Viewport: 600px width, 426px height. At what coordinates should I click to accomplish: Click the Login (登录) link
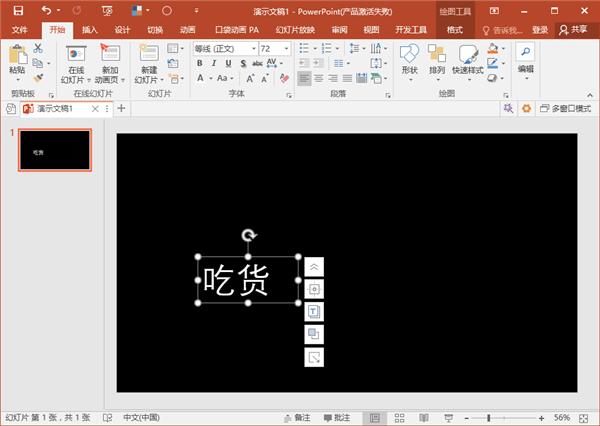540,30
